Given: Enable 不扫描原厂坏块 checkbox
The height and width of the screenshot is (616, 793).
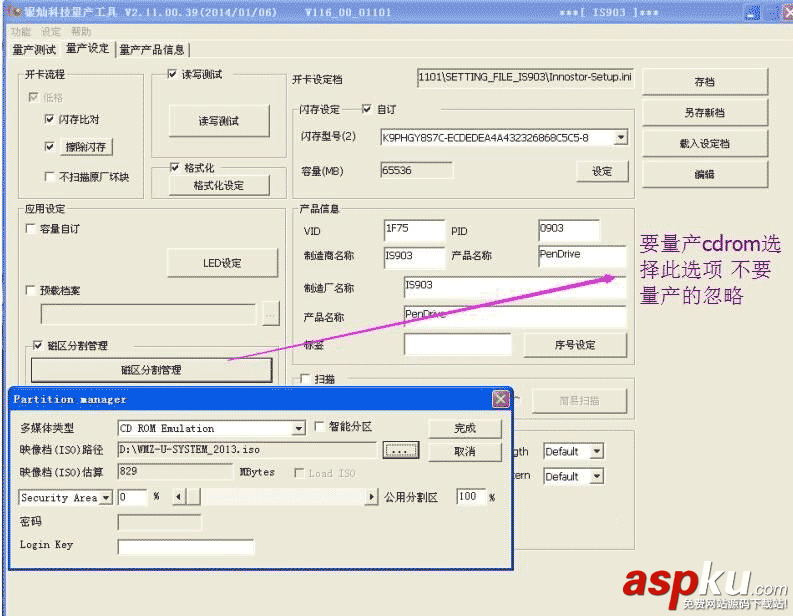Looking at the screenshot, I should coord(49,176).
